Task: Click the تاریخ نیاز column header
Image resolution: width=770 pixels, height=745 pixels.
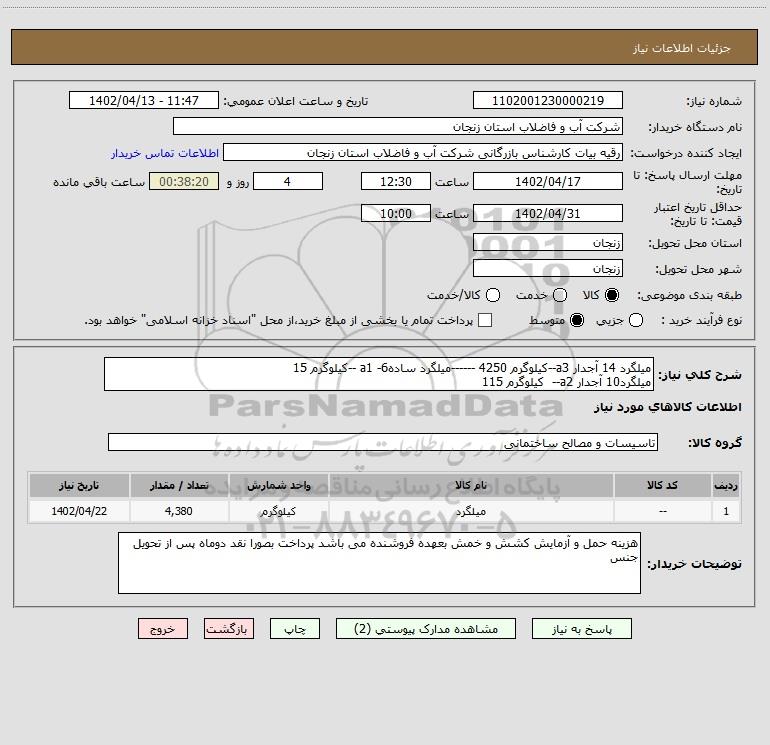Action: 79,485
